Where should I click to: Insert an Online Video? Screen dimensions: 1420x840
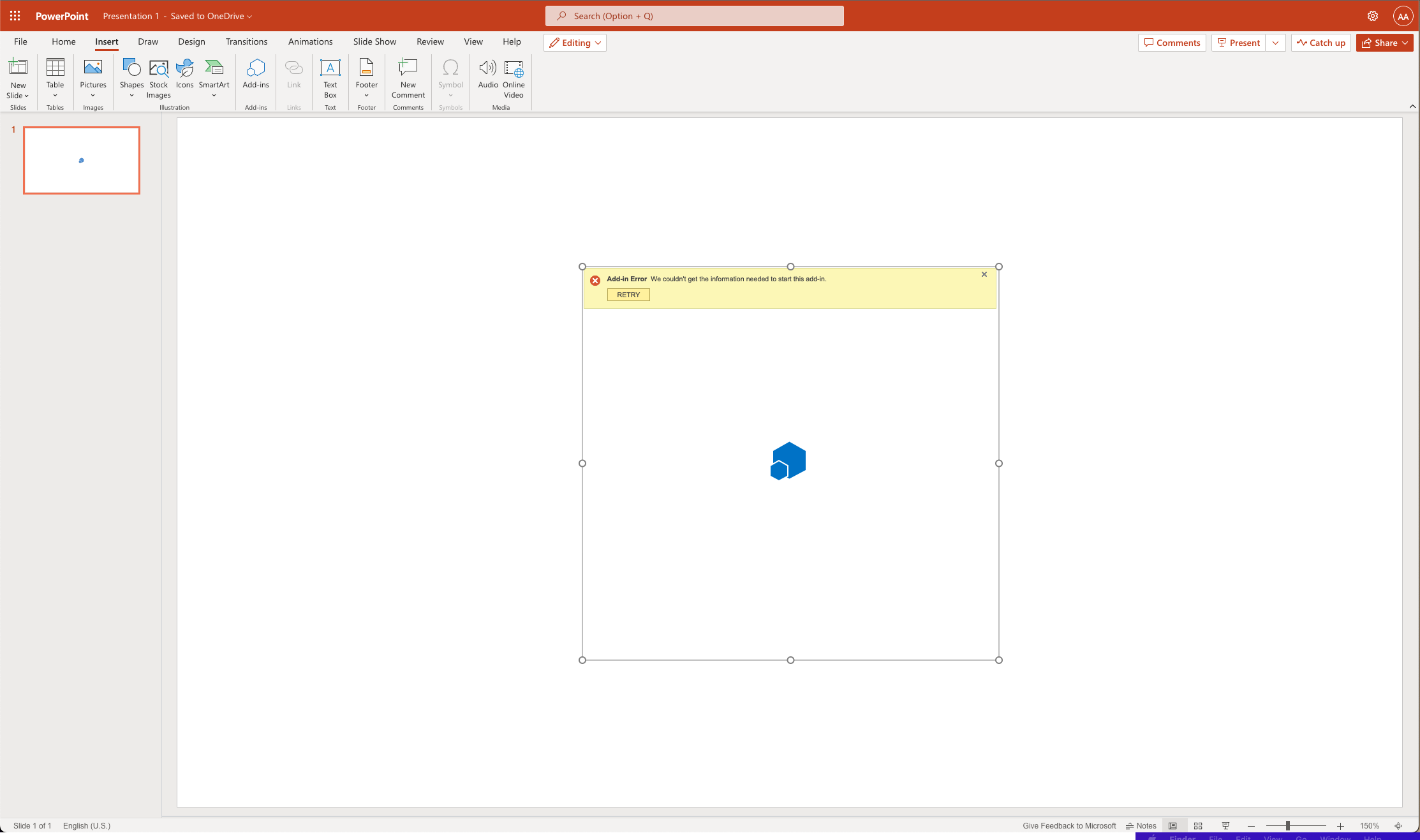[x=513, y=78]
